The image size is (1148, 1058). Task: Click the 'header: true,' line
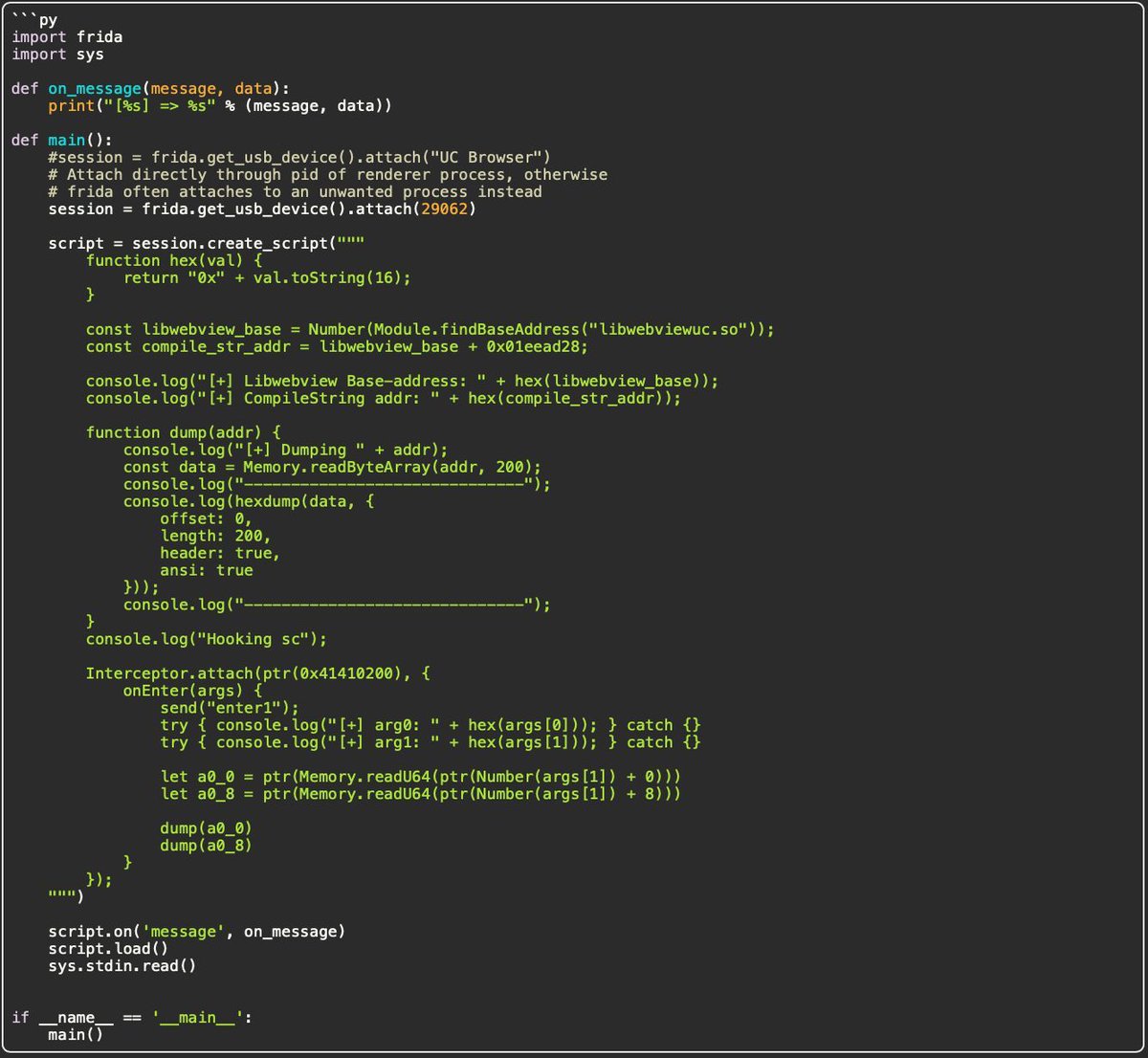click(x=221, y=553)
